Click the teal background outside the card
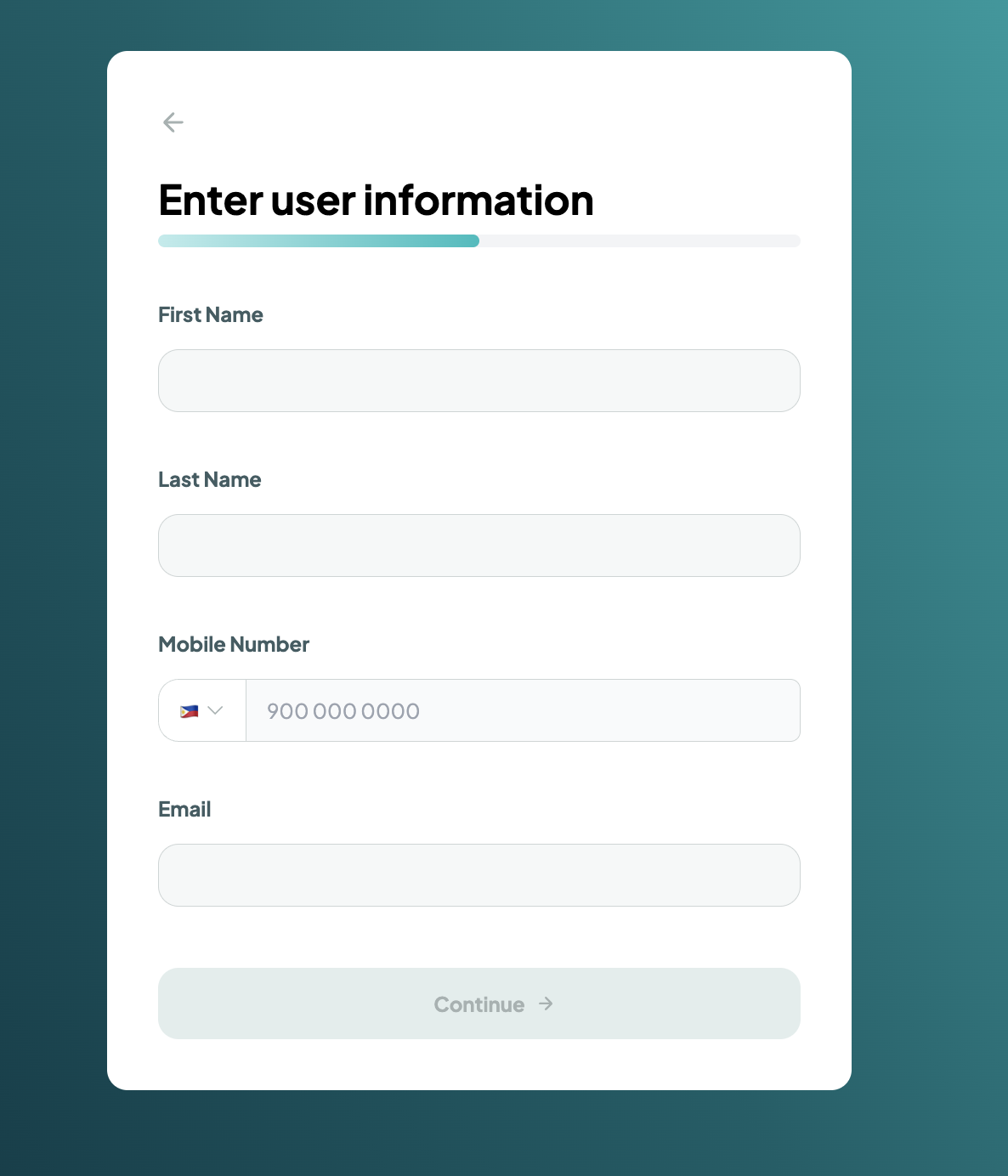This screenshot has width=1008, height=1176. pos(926,595)
